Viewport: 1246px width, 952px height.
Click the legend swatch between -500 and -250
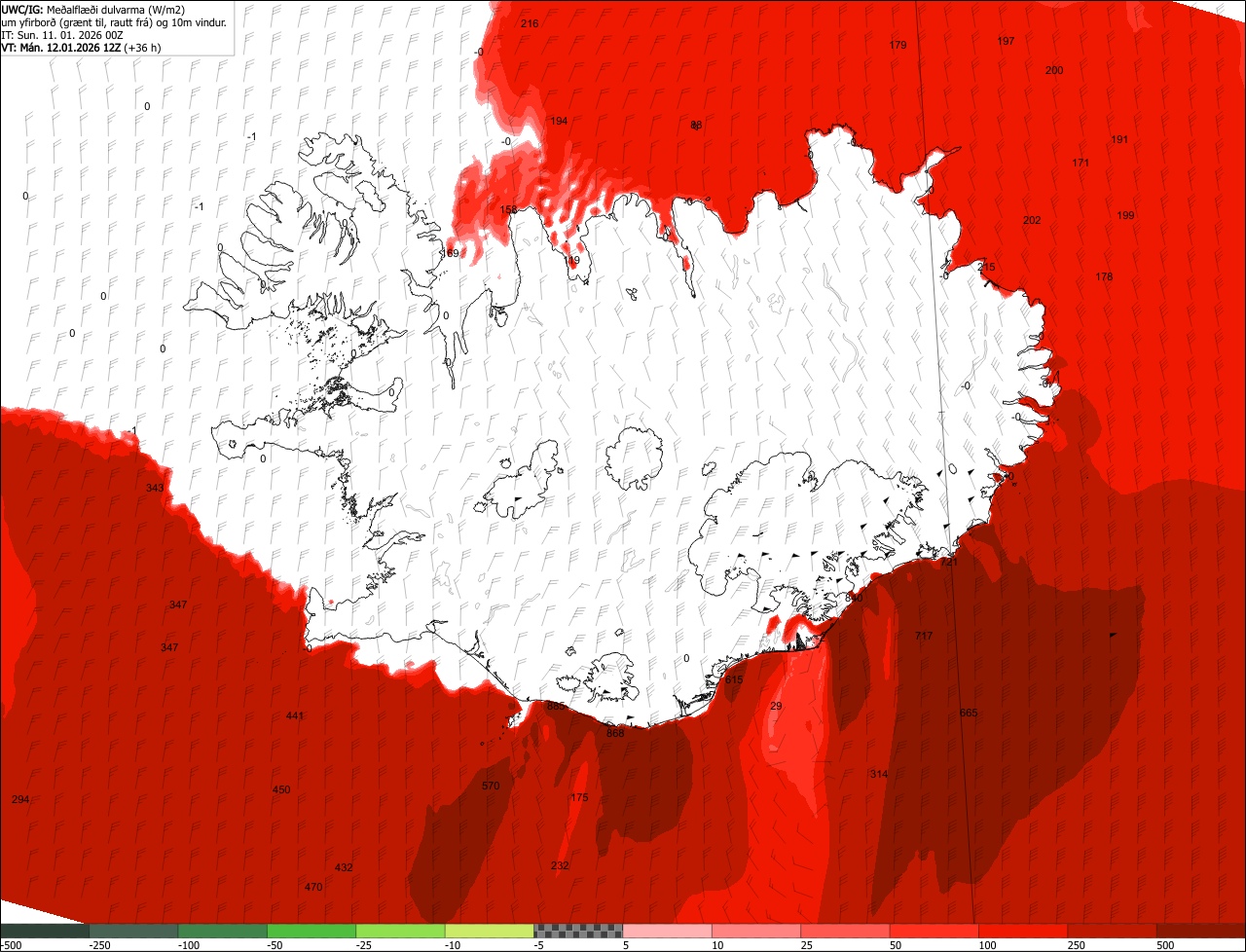45,930
